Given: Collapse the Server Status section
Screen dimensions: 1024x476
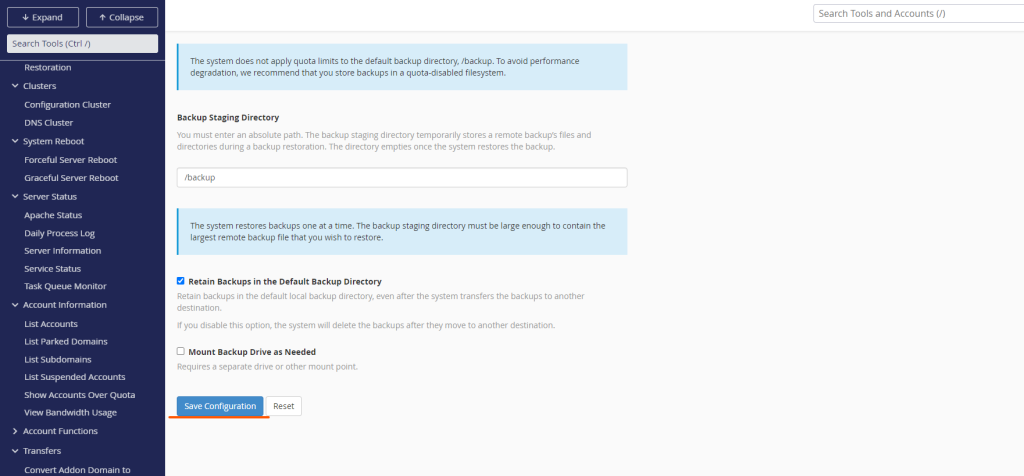Looking at the screenshot, I should [15, 197].
